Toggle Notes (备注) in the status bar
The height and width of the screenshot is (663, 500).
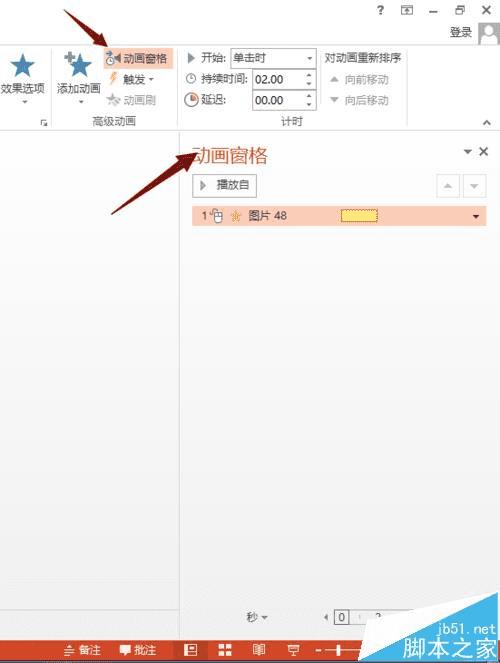[x=82, y=649]
